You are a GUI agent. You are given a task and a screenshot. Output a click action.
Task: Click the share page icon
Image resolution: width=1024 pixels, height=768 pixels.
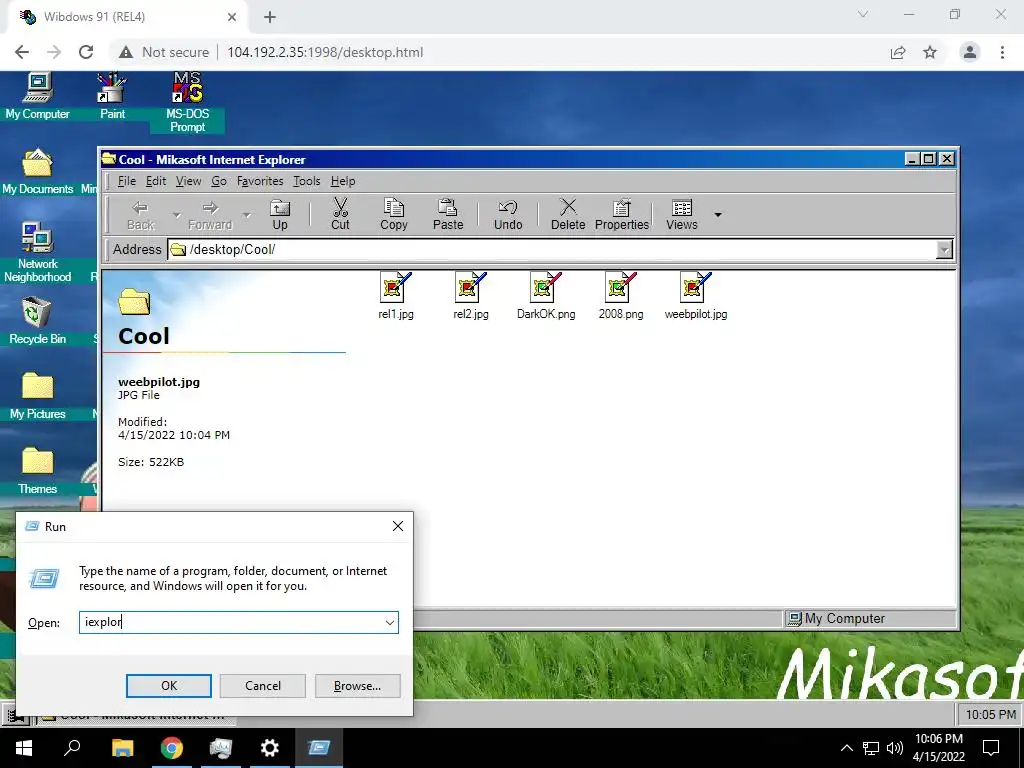(x=898, y=52)
